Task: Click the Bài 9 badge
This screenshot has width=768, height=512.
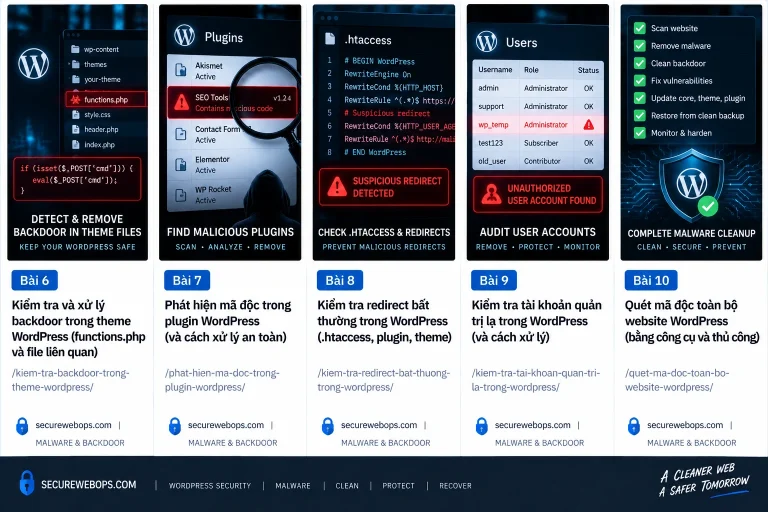Action: pos(494,280)
